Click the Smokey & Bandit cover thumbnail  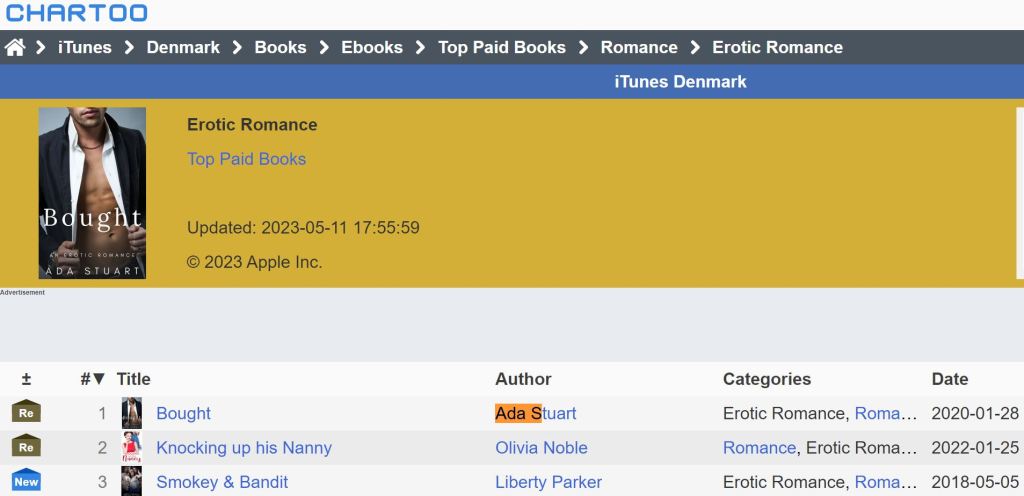point(131,481)
